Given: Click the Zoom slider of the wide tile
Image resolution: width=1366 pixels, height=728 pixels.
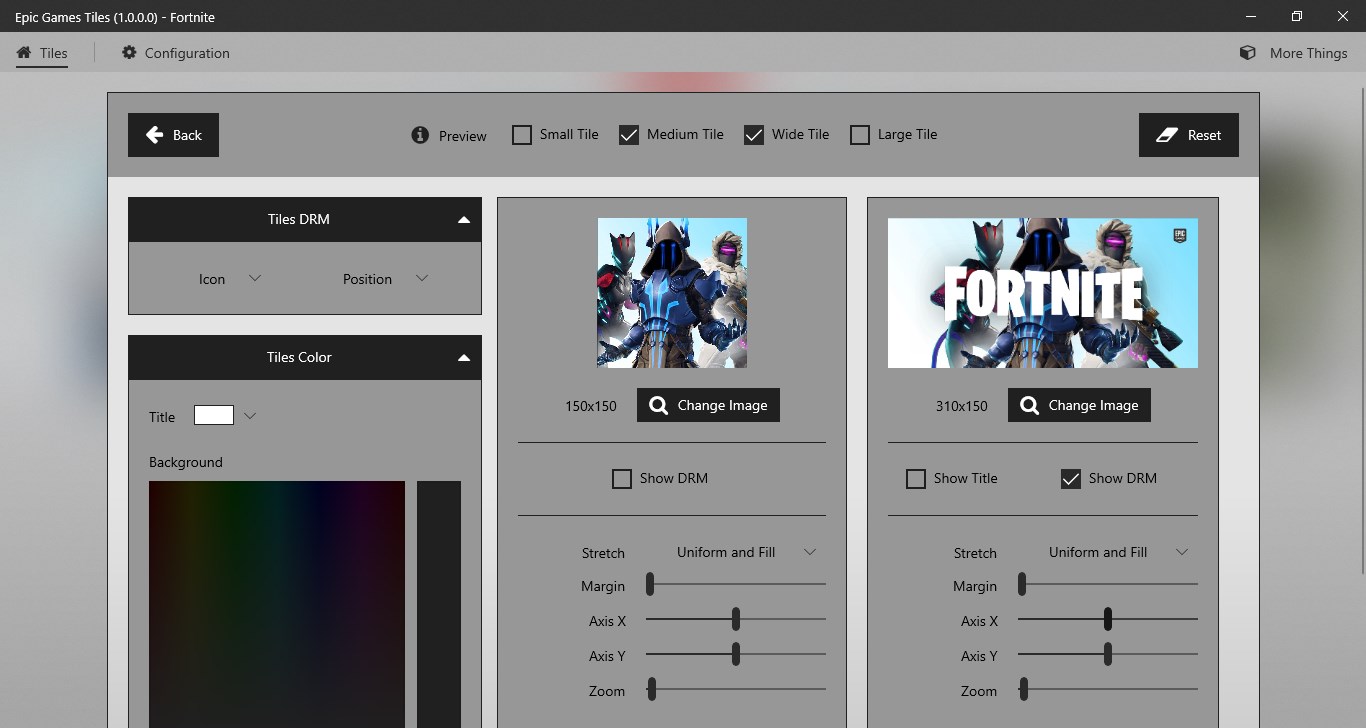Looking at the screenshot, I should tap(1108, 689).
